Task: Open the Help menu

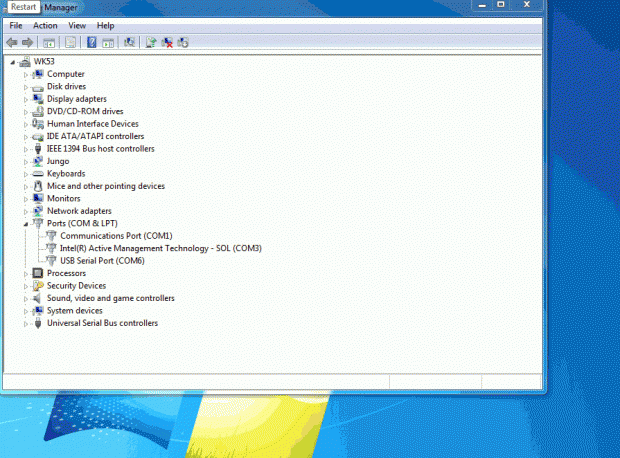Action: (106, 26)
